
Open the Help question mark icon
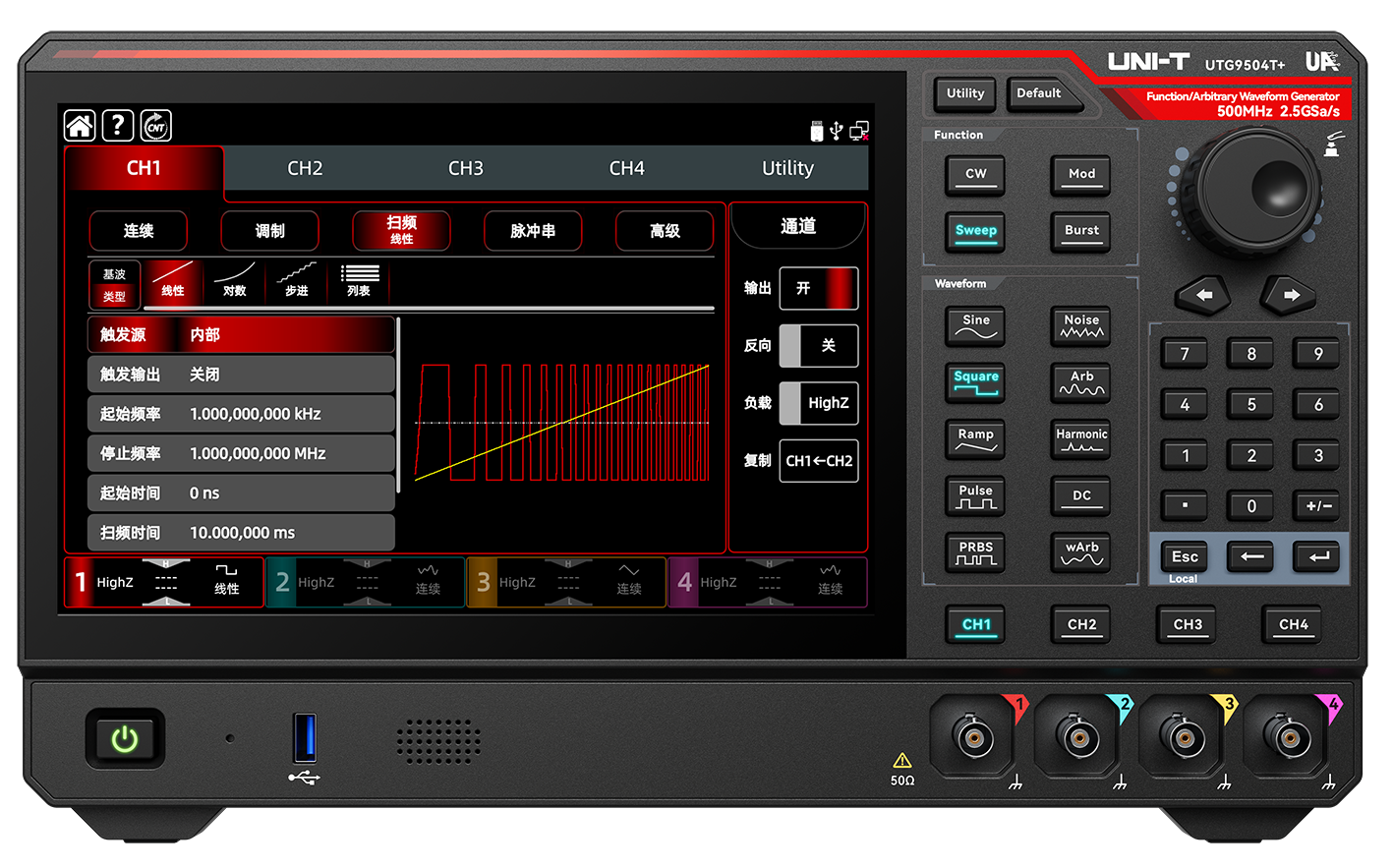tap(118, 126)
